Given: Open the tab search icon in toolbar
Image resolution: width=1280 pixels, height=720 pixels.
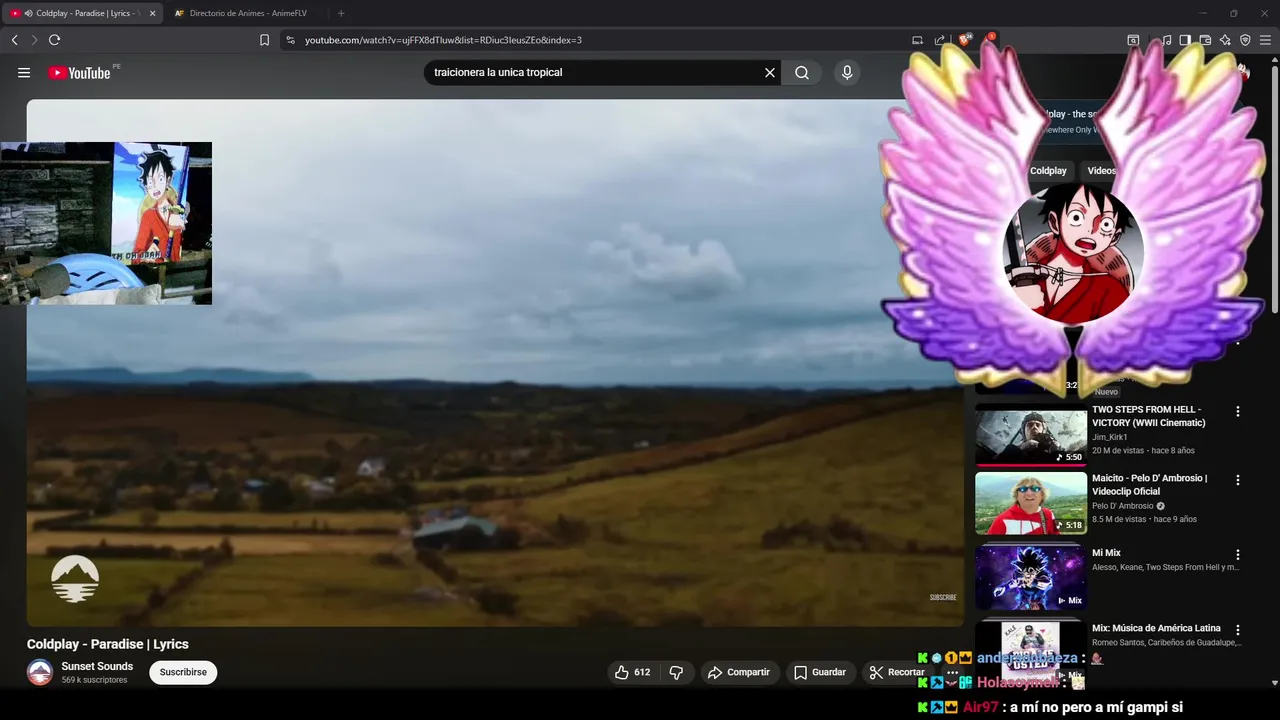Looking at the screenshot, I should point(1133,40).
